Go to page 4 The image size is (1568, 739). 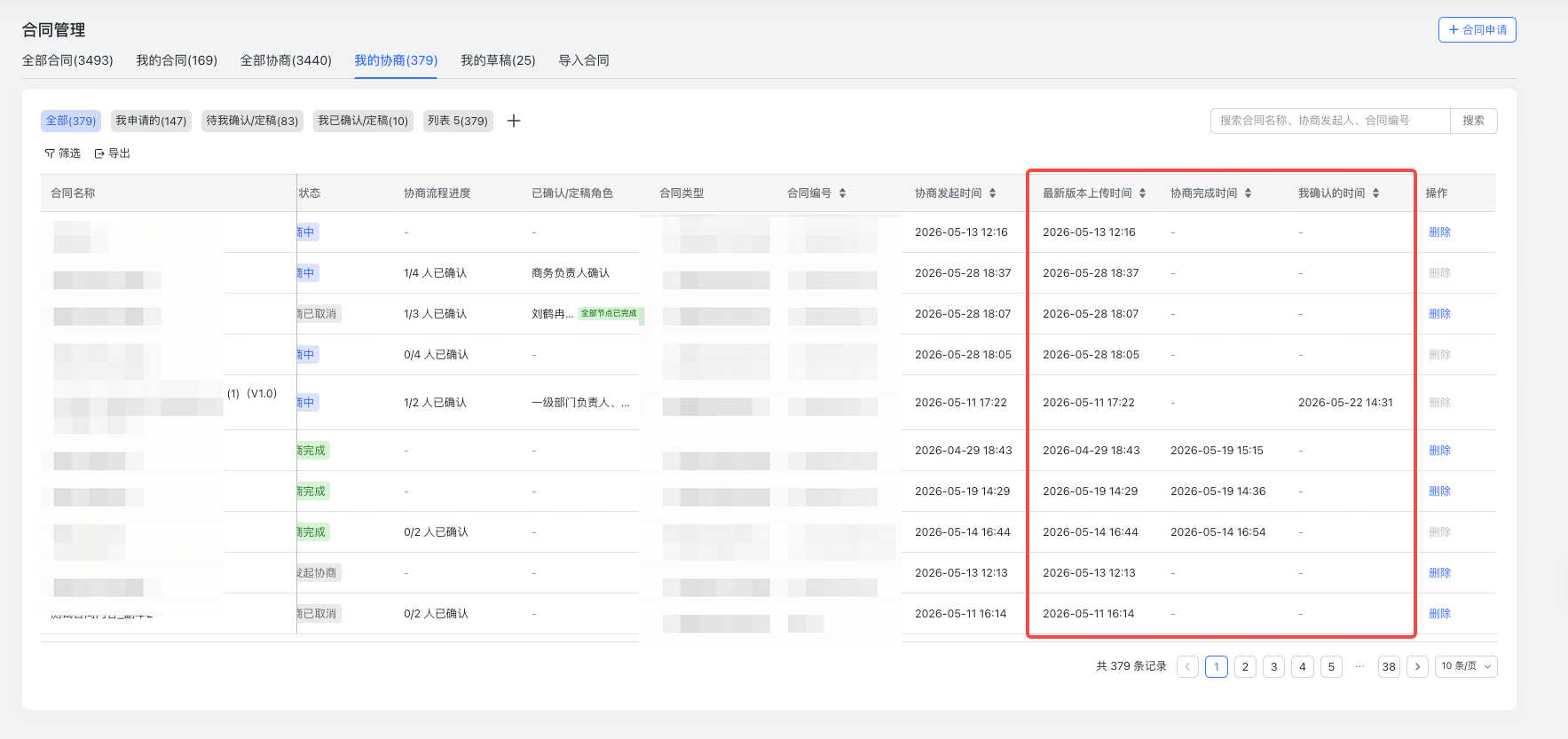click(x=1303, y=666)
